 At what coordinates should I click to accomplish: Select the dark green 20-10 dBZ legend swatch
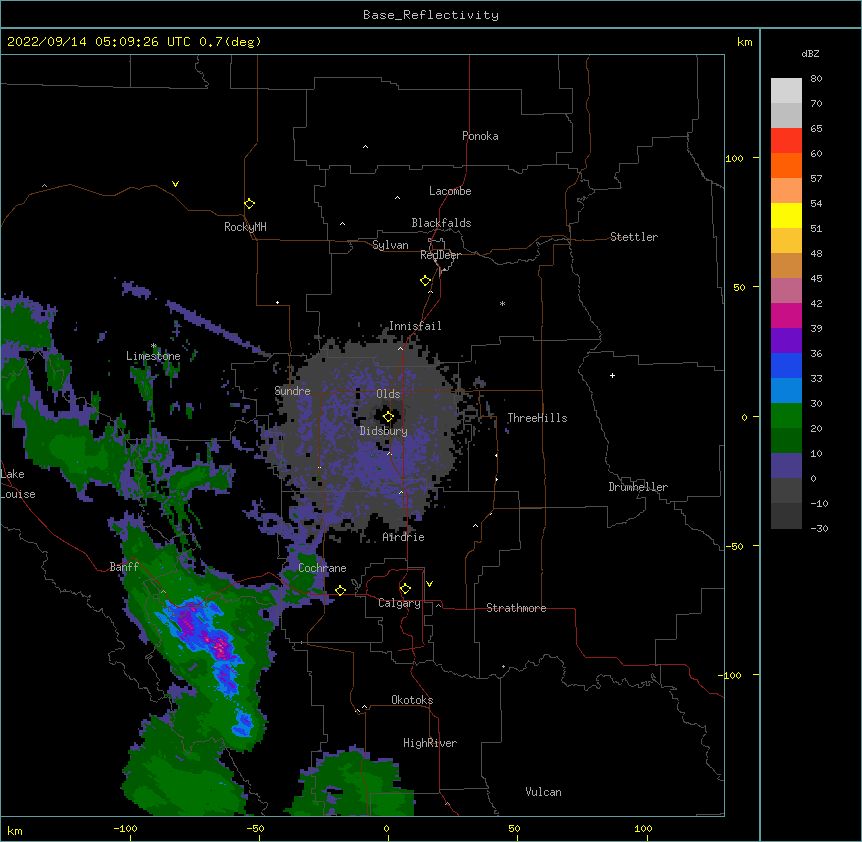[786, 441]
